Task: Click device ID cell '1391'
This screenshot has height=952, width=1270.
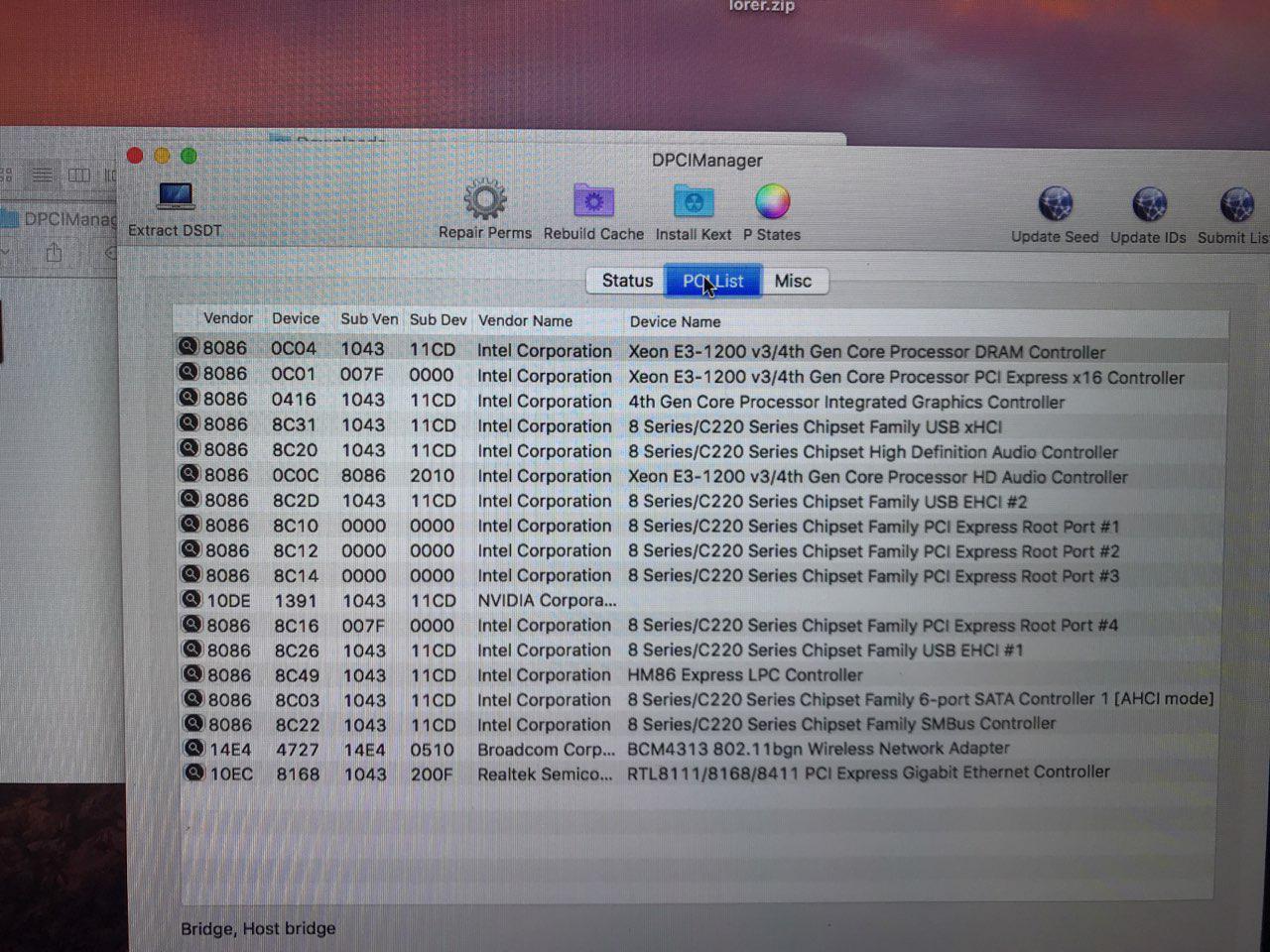Action: pyautogui.click(x=296, y=601)
